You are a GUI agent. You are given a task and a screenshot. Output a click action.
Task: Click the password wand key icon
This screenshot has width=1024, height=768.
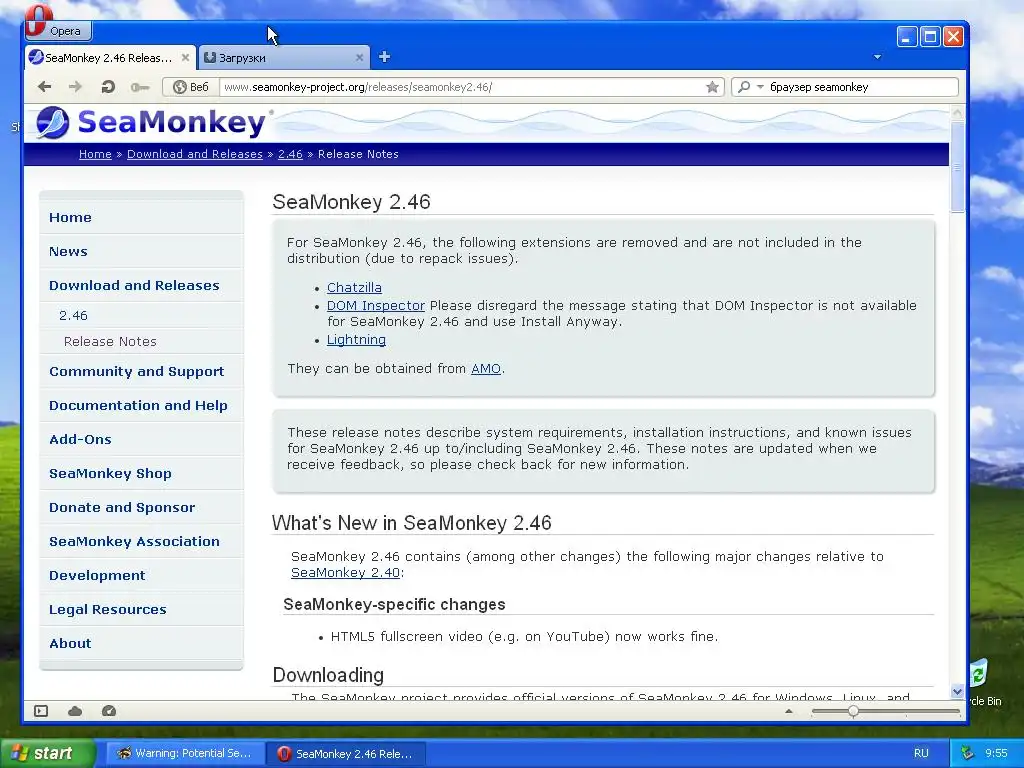tap(139, 87)
